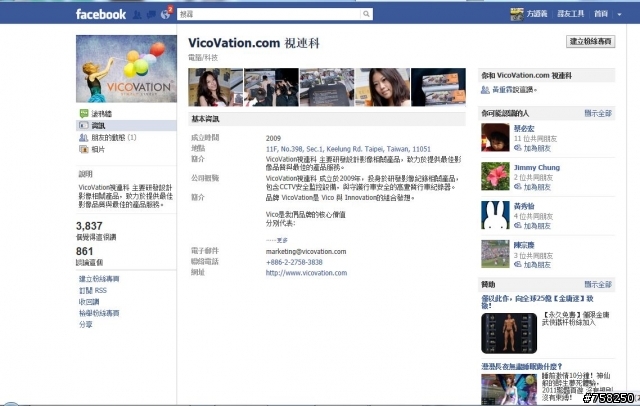Click the VICOVATION page profile picture

[x=126, y=69]
